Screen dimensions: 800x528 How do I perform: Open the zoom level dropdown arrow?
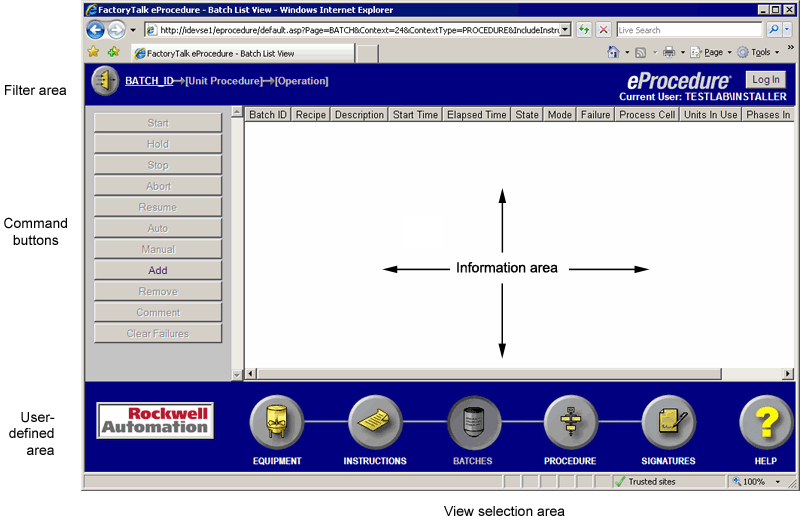(778, 482)
